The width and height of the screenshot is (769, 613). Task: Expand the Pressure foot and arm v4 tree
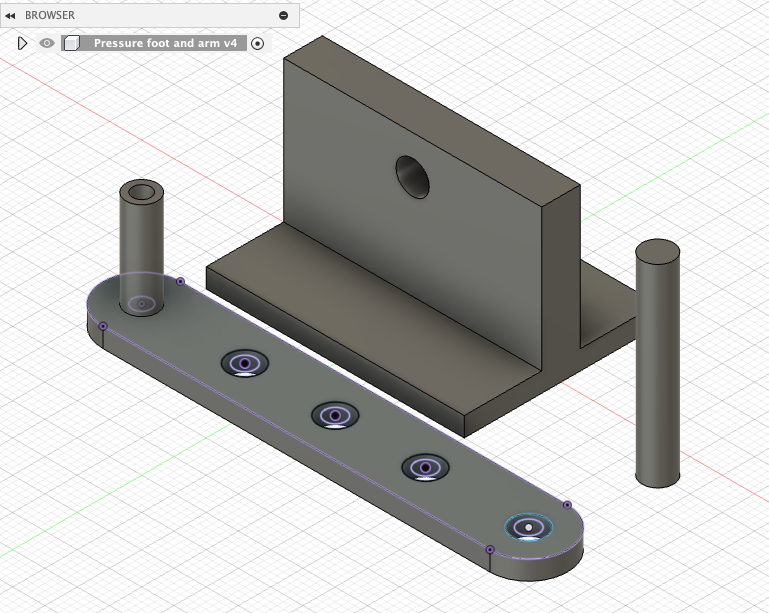[22, 44]
